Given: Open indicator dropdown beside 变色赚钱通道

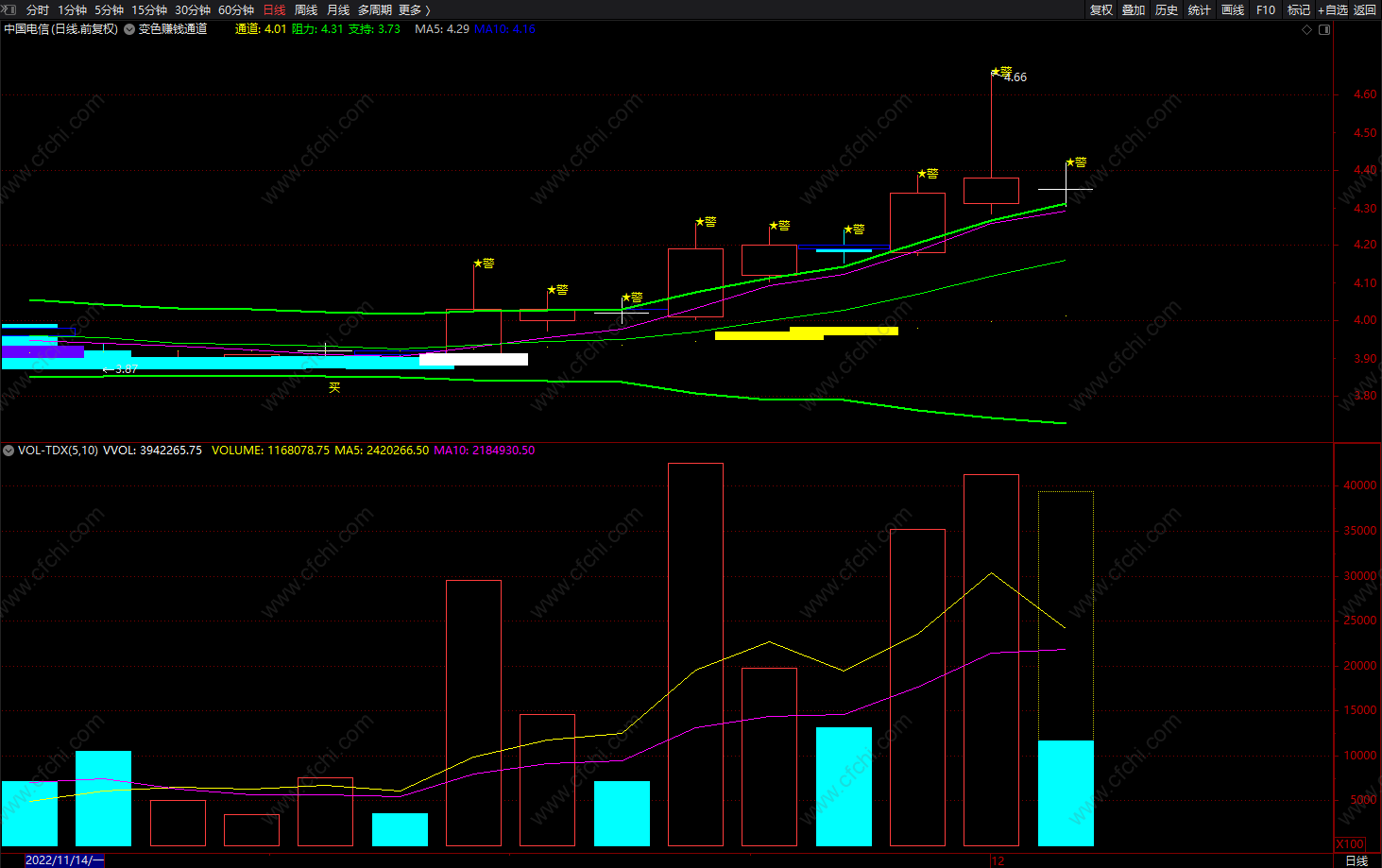Looking at the screenshot, I should click(x=129, y=29).
